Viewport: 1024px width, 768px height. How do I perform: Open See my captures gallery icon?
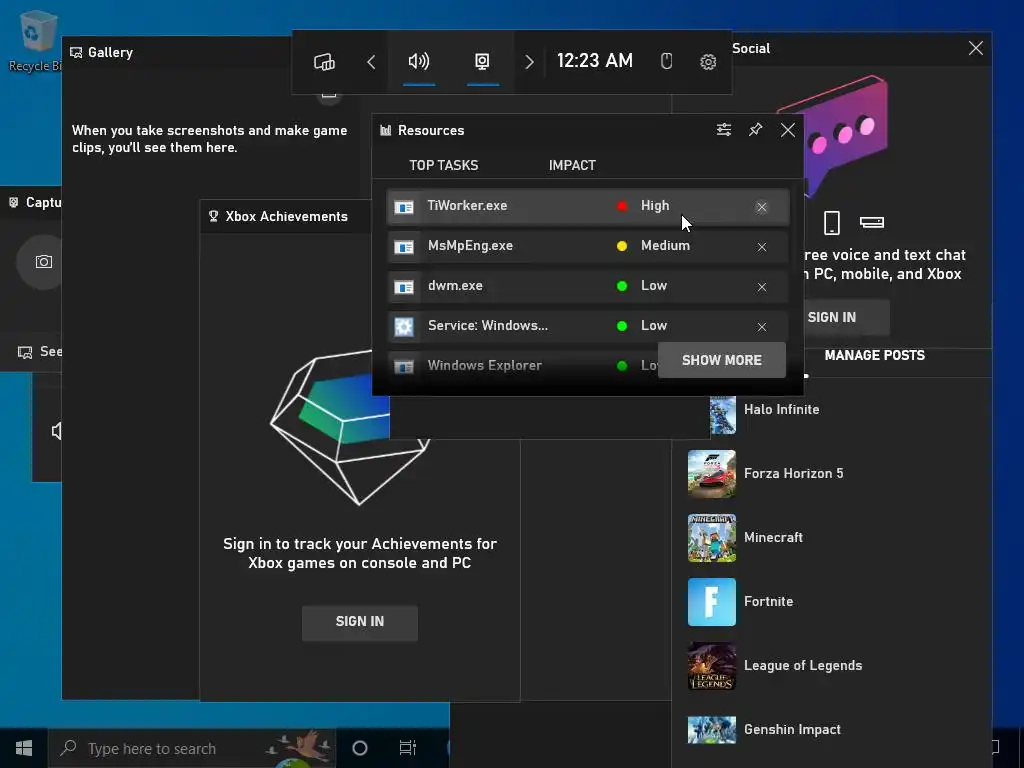[25, 353]
